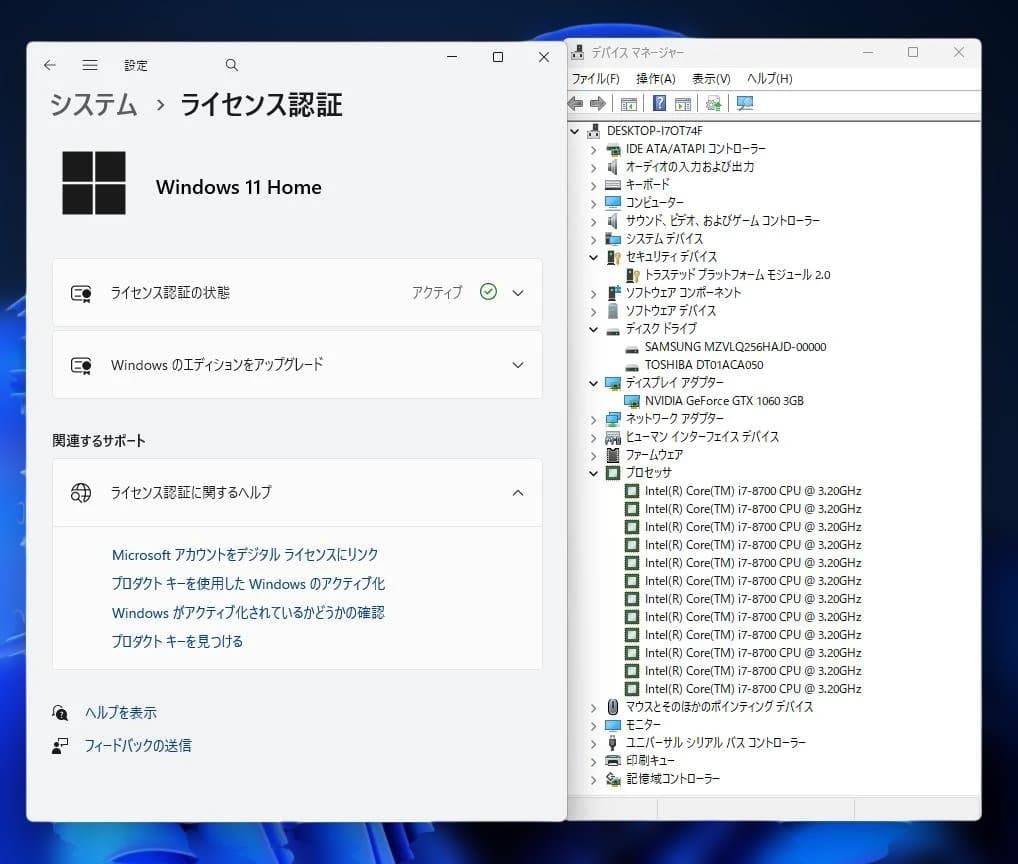The width and height of the screenshot is (1018, 864).
Task: Click the Forward navigation arrow in Device Manager
Action: coord(597,103)
